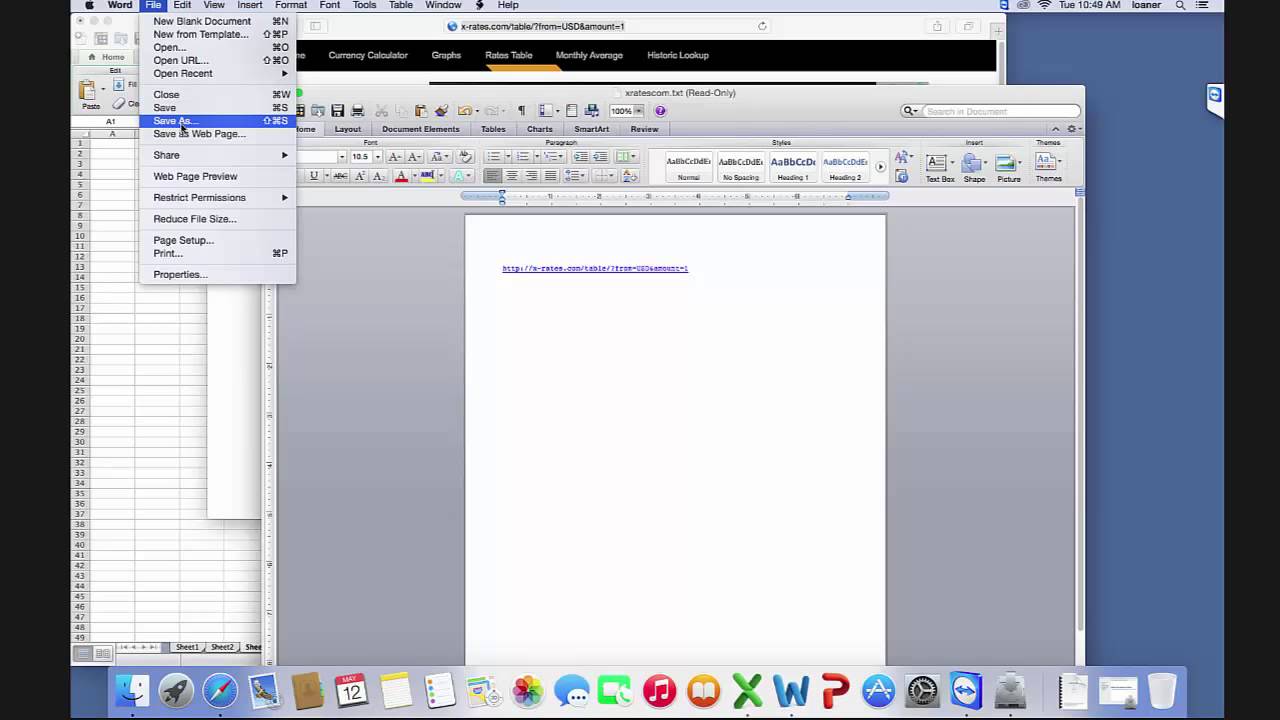
Task: Insert a Text Box from the ribbon
Action: click(x=940, y=167)
